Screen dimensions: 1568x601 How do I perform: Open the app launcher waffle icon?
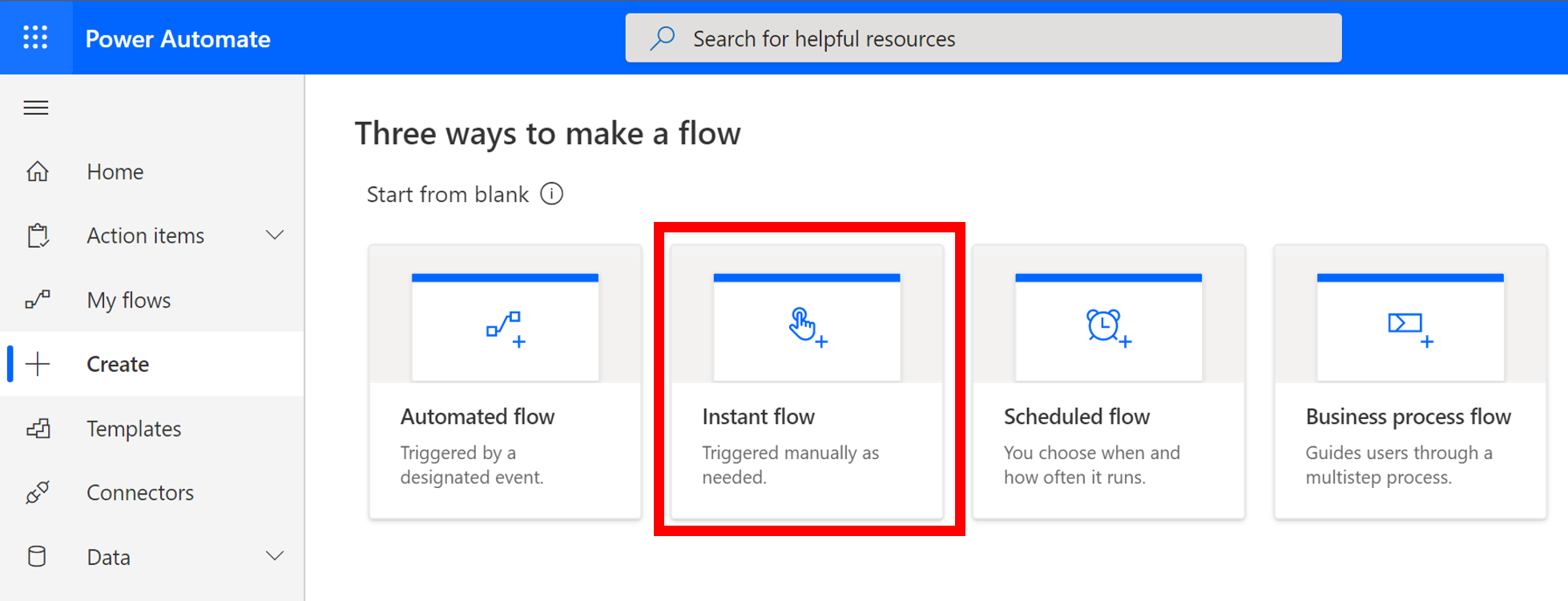[x=35, y=38]
